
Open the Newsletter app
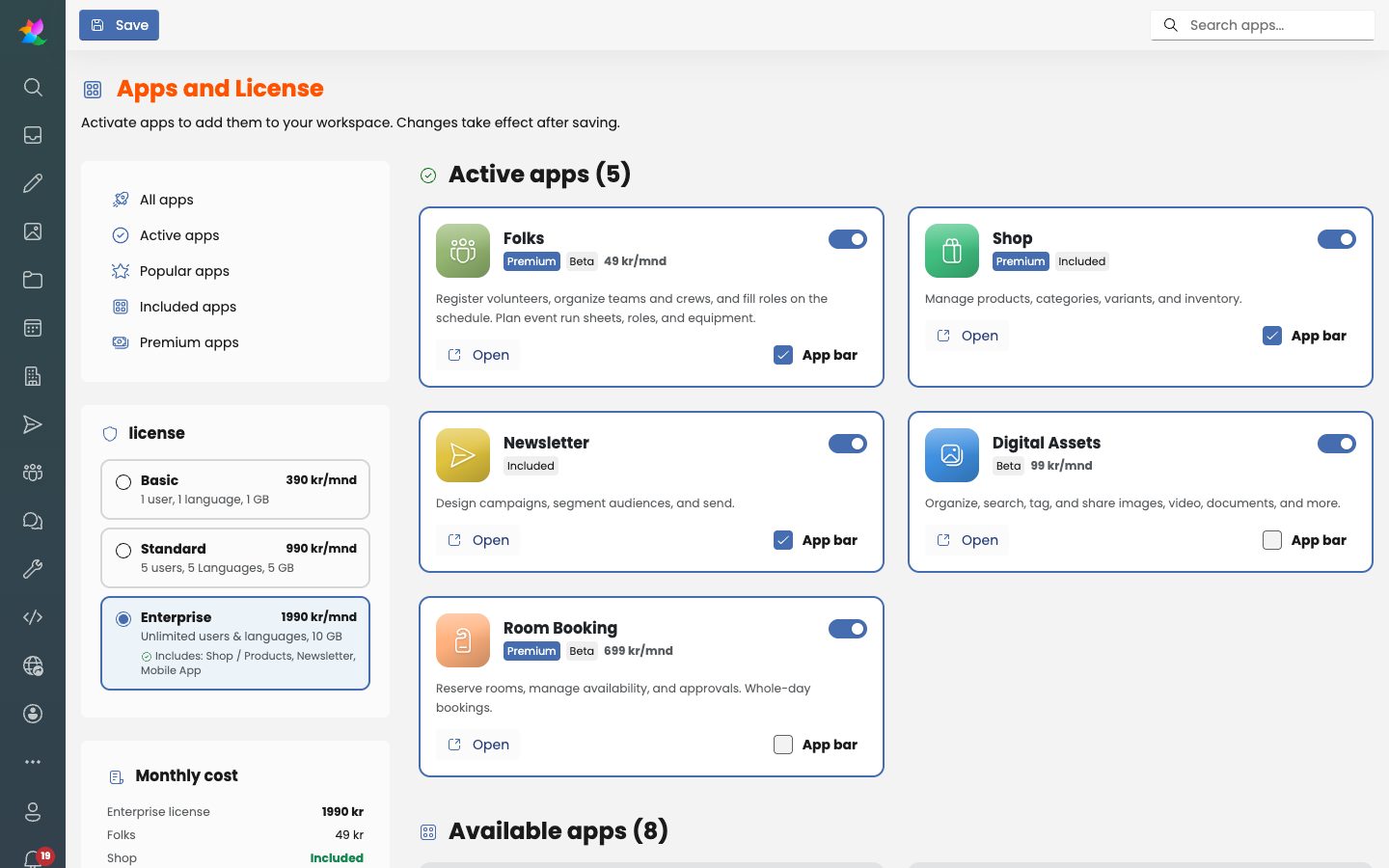(x=478, y=540)
